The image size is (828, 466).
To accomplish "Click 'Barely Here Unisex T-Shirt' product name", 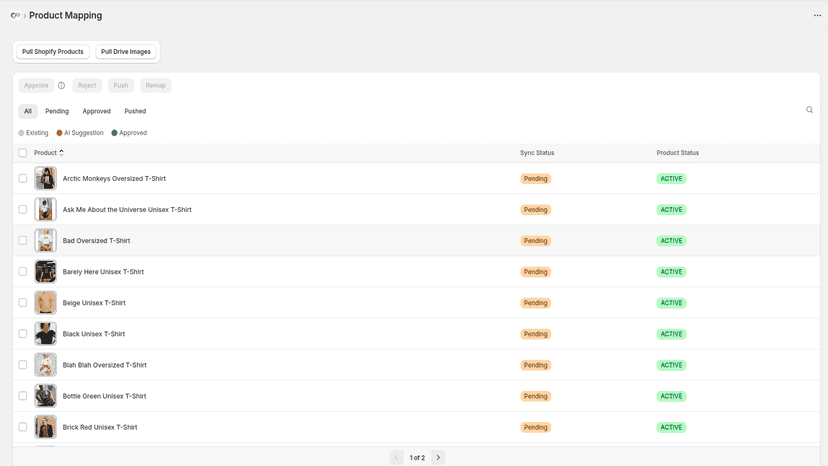I will (x=103, y=272).
